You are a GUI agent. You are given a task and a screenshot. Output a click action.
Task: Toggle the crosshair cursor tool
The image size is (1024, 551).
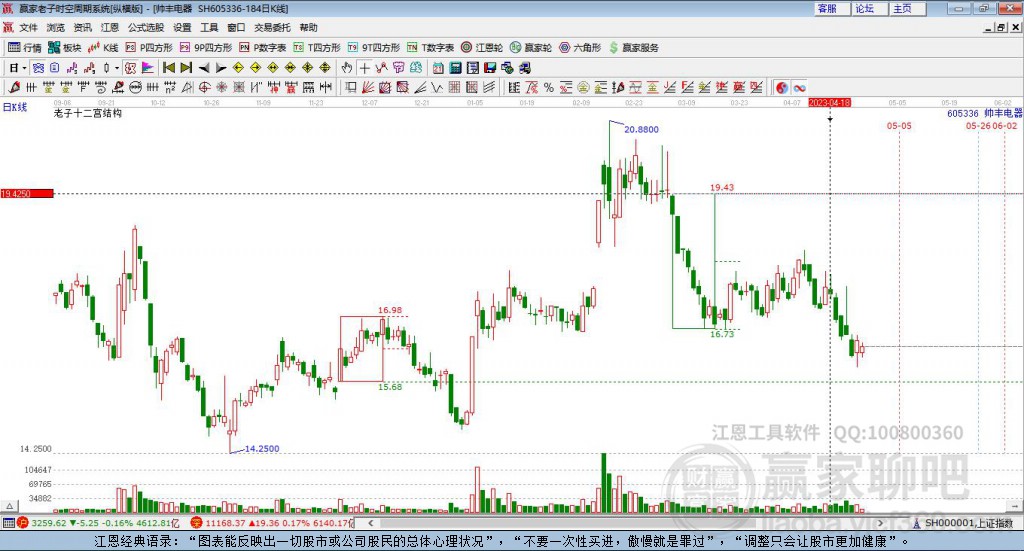point(364,68)
